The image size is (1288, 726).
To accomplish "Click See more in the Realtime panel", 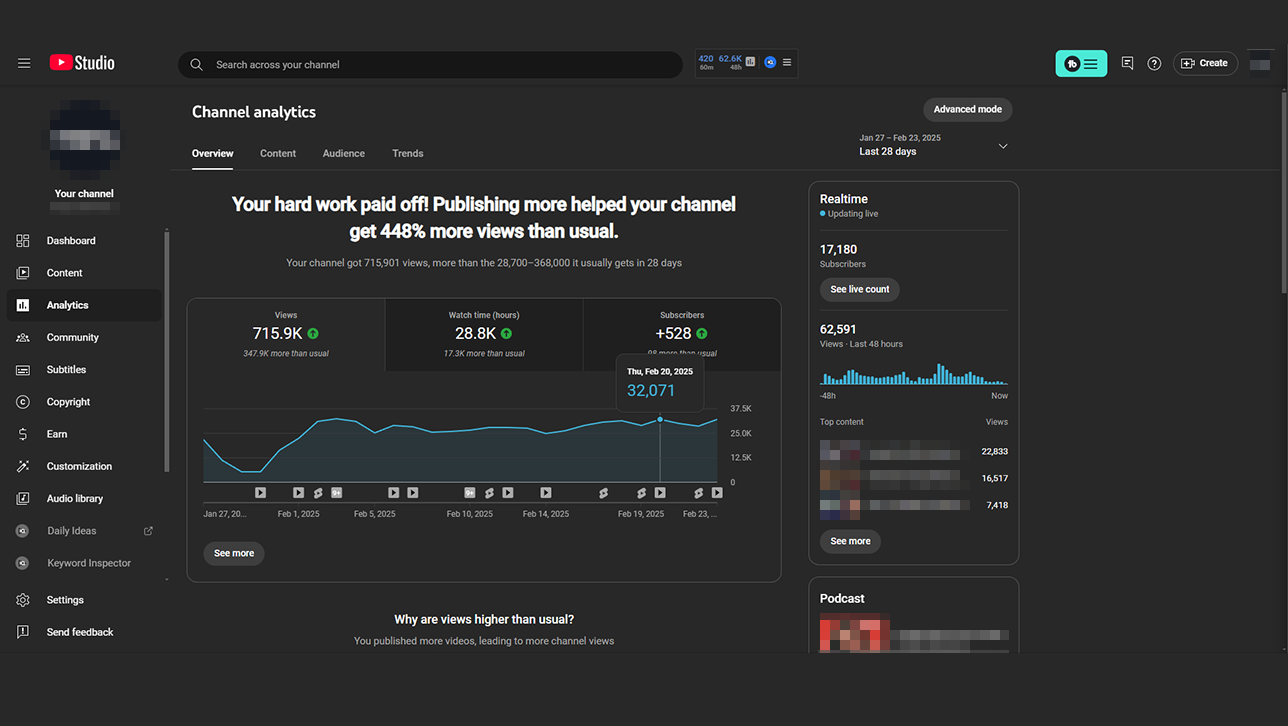I will [x=851, y=542].
